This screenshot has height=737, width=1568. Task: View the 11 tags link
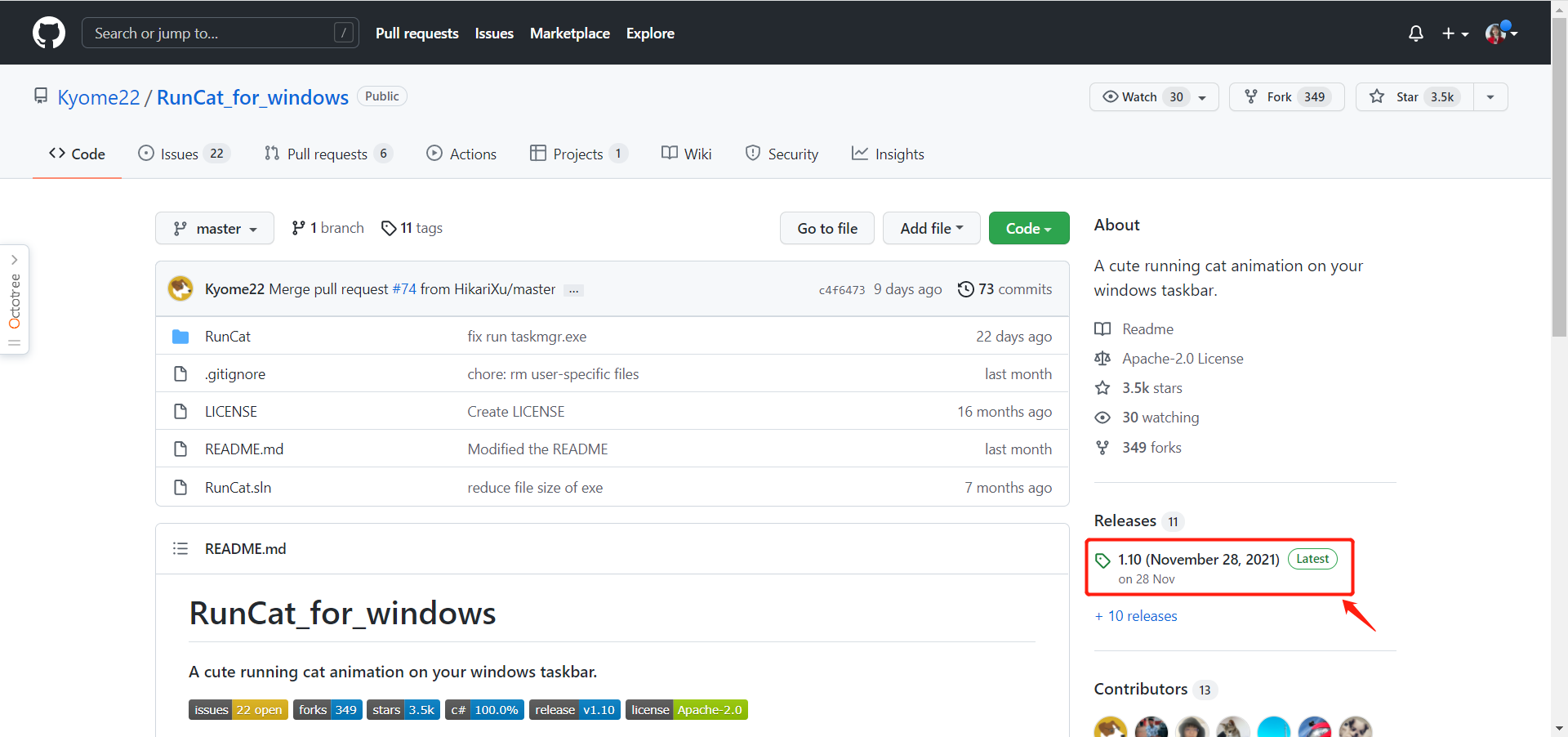coord(412,228)
